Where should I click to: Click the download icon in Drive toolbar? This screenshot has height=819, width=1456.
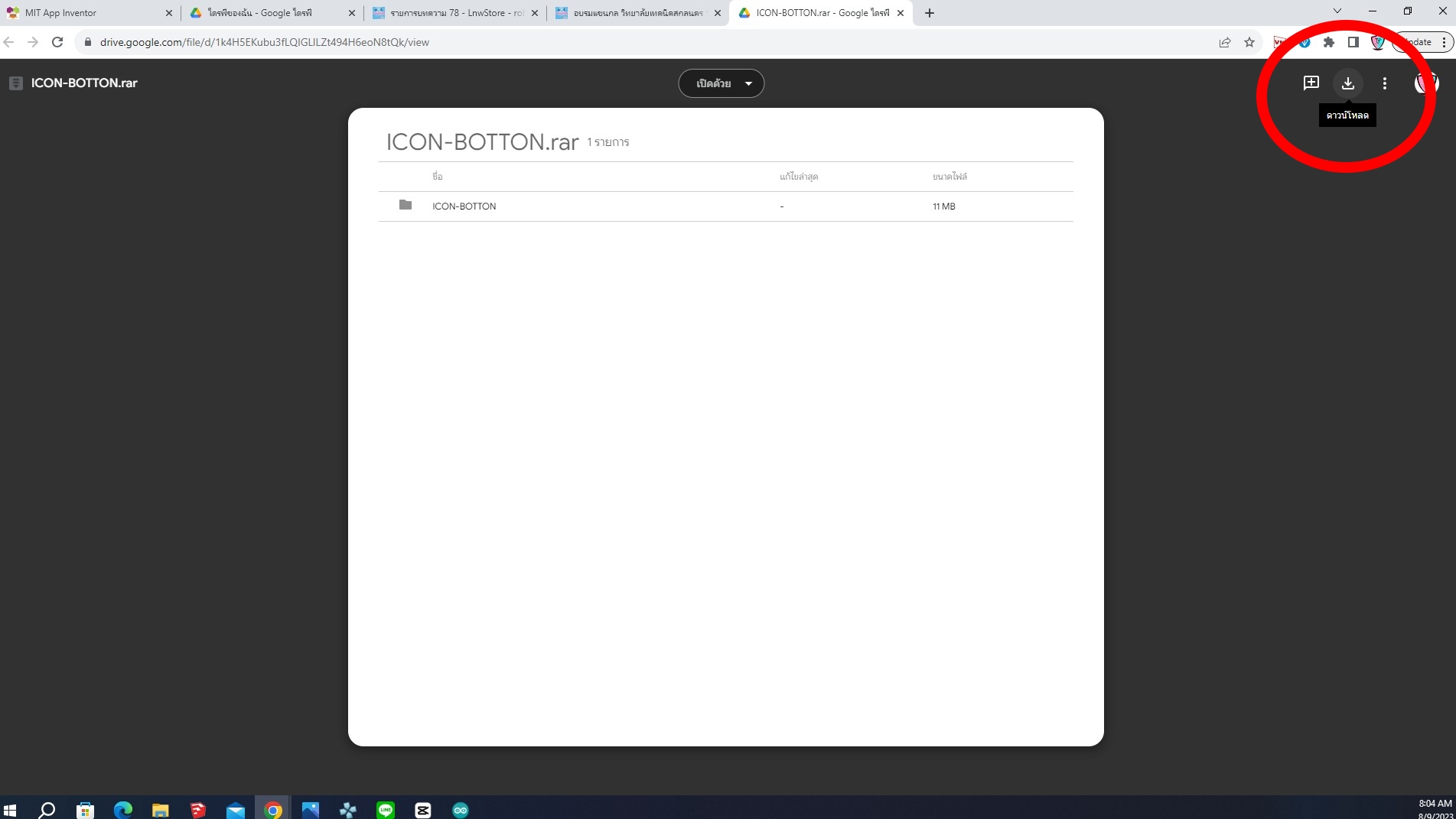[x=1347, y=83]
